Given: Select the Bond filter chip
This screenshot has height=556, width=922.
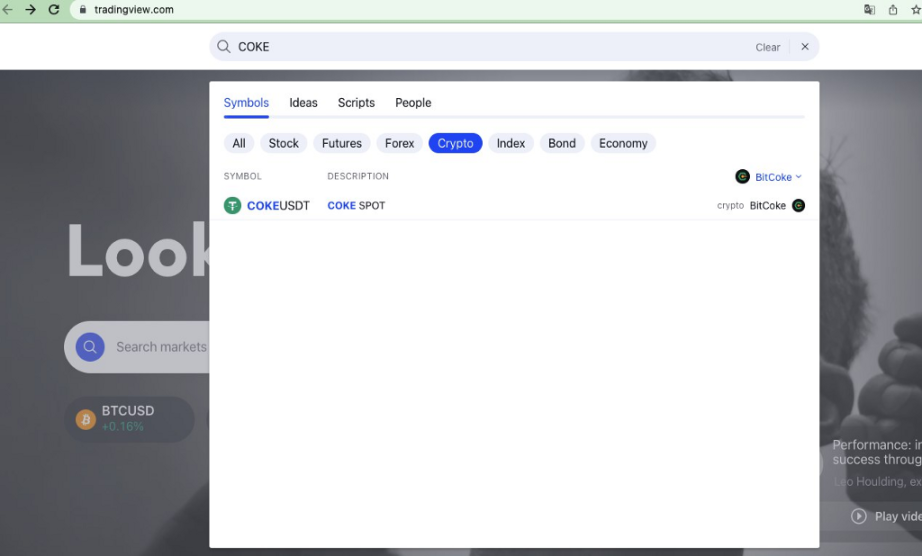Looking at the screenshot, I should [x=562, y=143].
